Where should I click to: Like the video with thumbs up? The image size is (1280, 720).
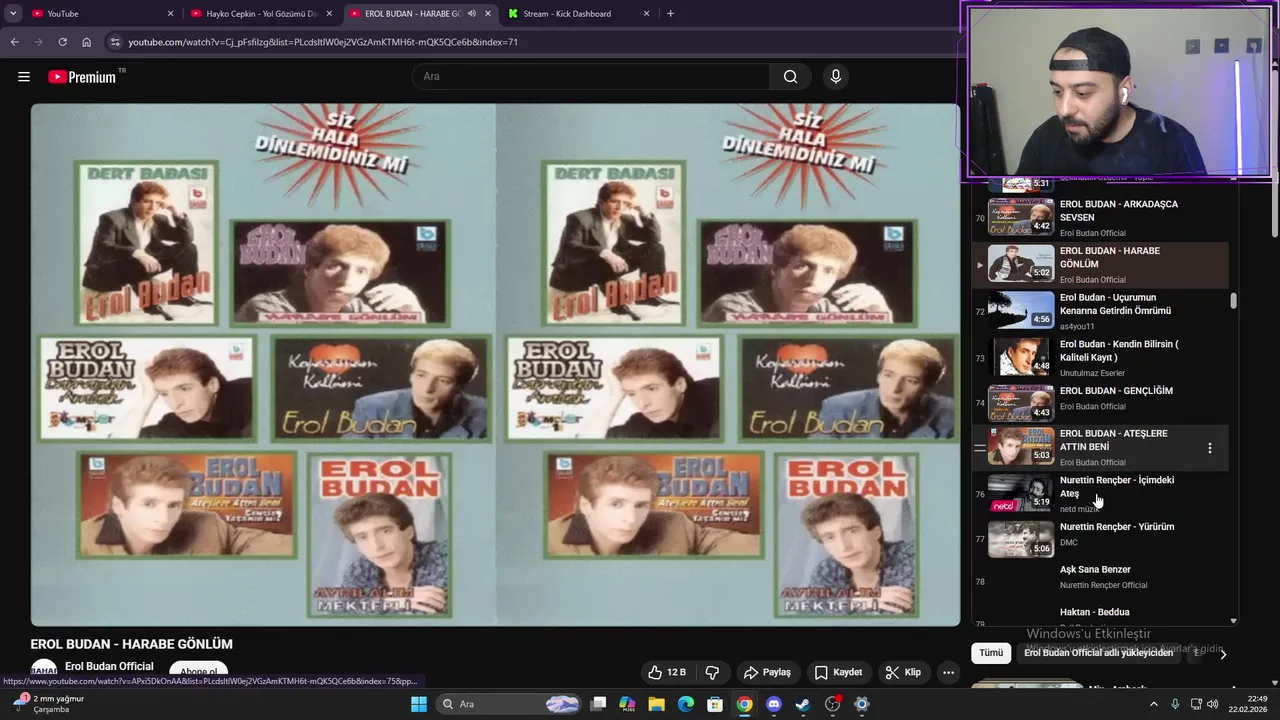pyautogui.click(x=666, y=672)
